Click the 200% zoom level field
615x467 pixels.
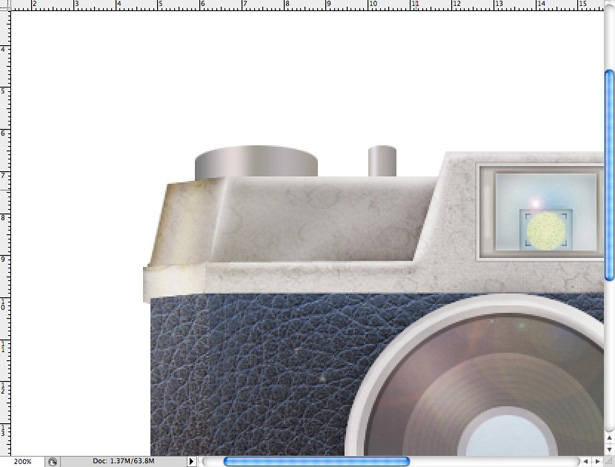(22, 462)
